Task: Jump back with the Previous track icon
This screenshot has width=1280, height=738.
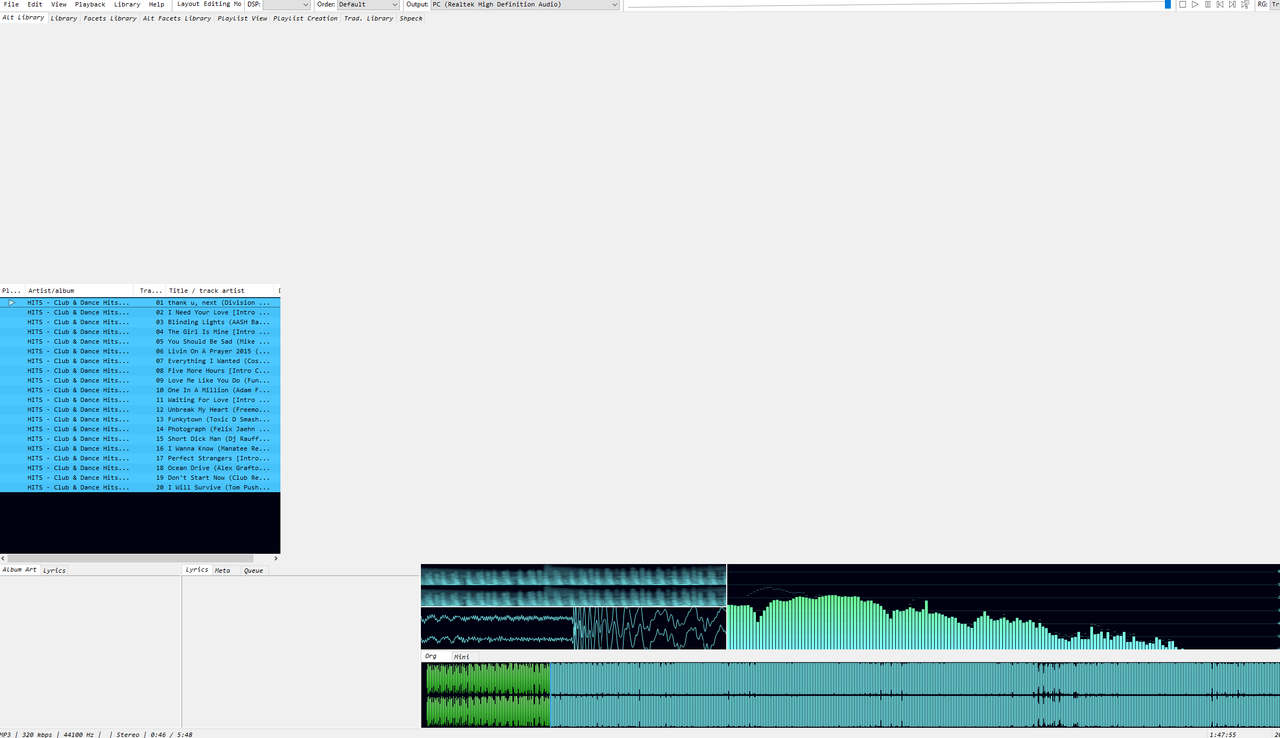Action: [x=1222, y=4]
